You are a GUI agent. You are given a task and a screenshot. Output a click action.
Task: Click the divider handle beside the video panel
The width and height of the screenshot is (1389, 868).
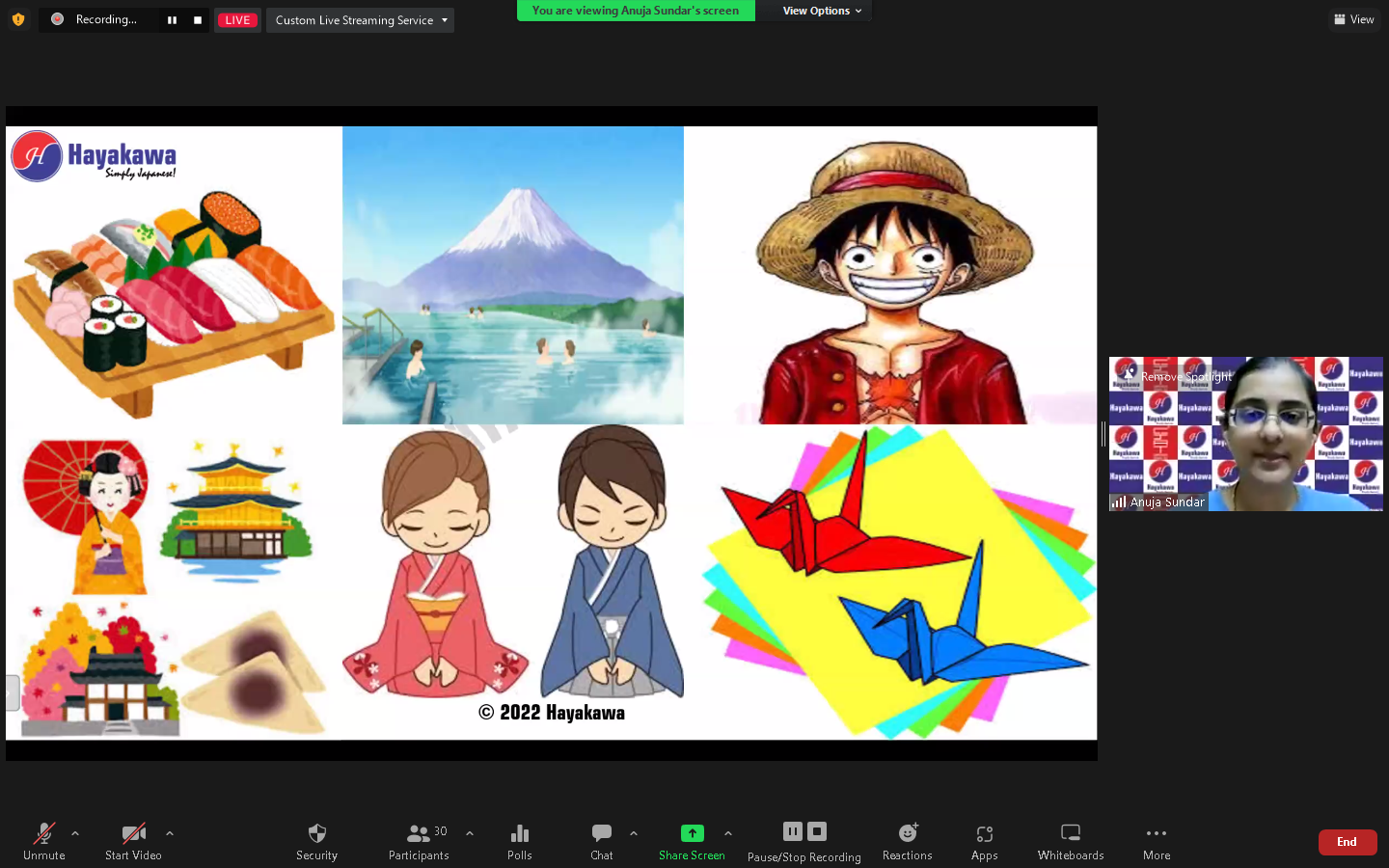[x=1103, y=434]
